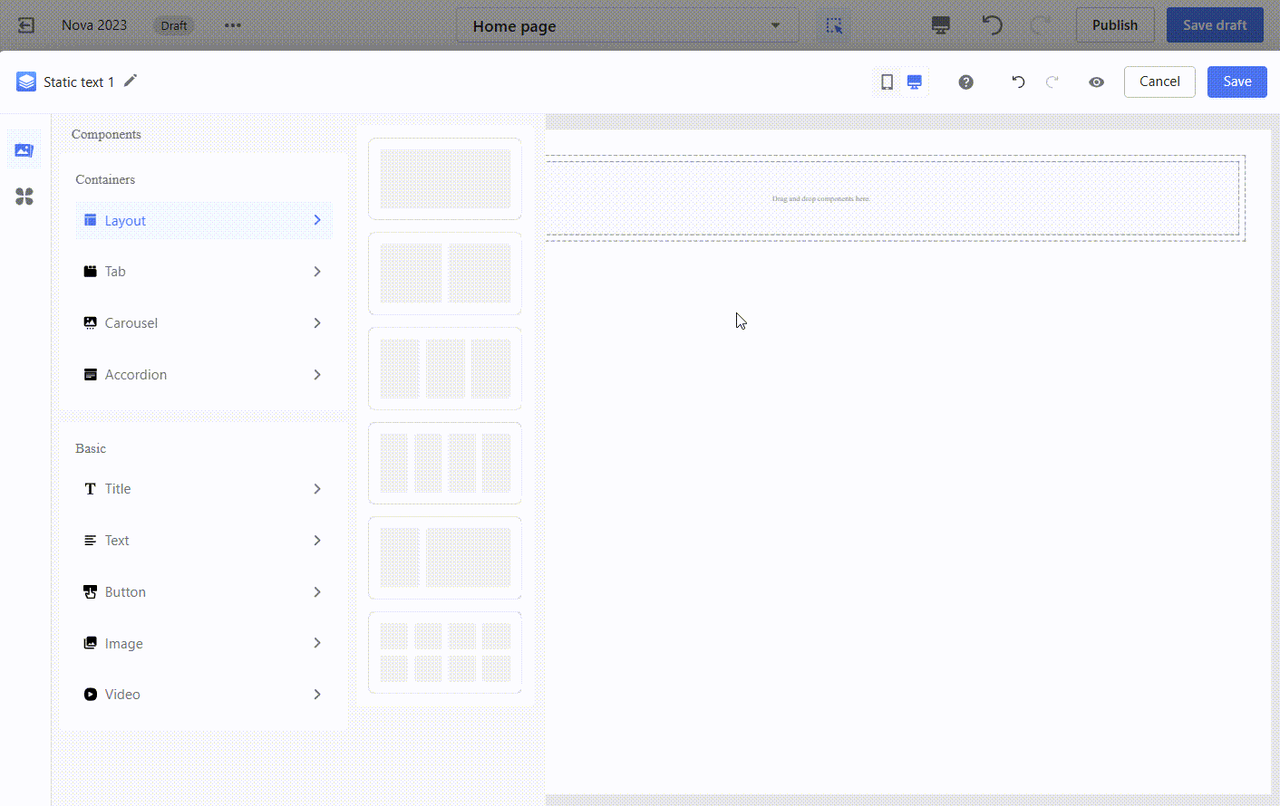Image resolution: width=1280 pixels, height=806 pixels.
Task: Click the drag and drop components area
Action: 893,198
